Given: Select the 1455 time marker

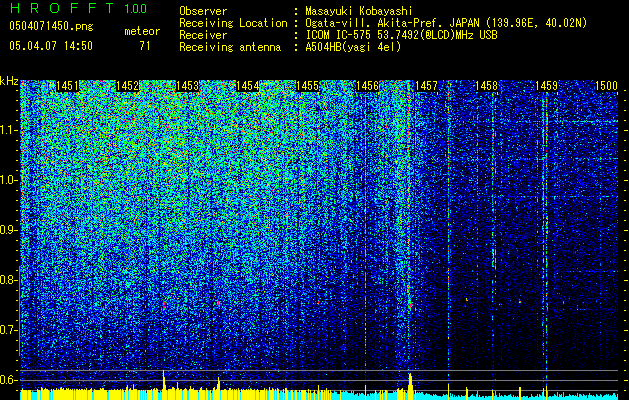Looking at the screenshot, I should (x=308, y=86).
